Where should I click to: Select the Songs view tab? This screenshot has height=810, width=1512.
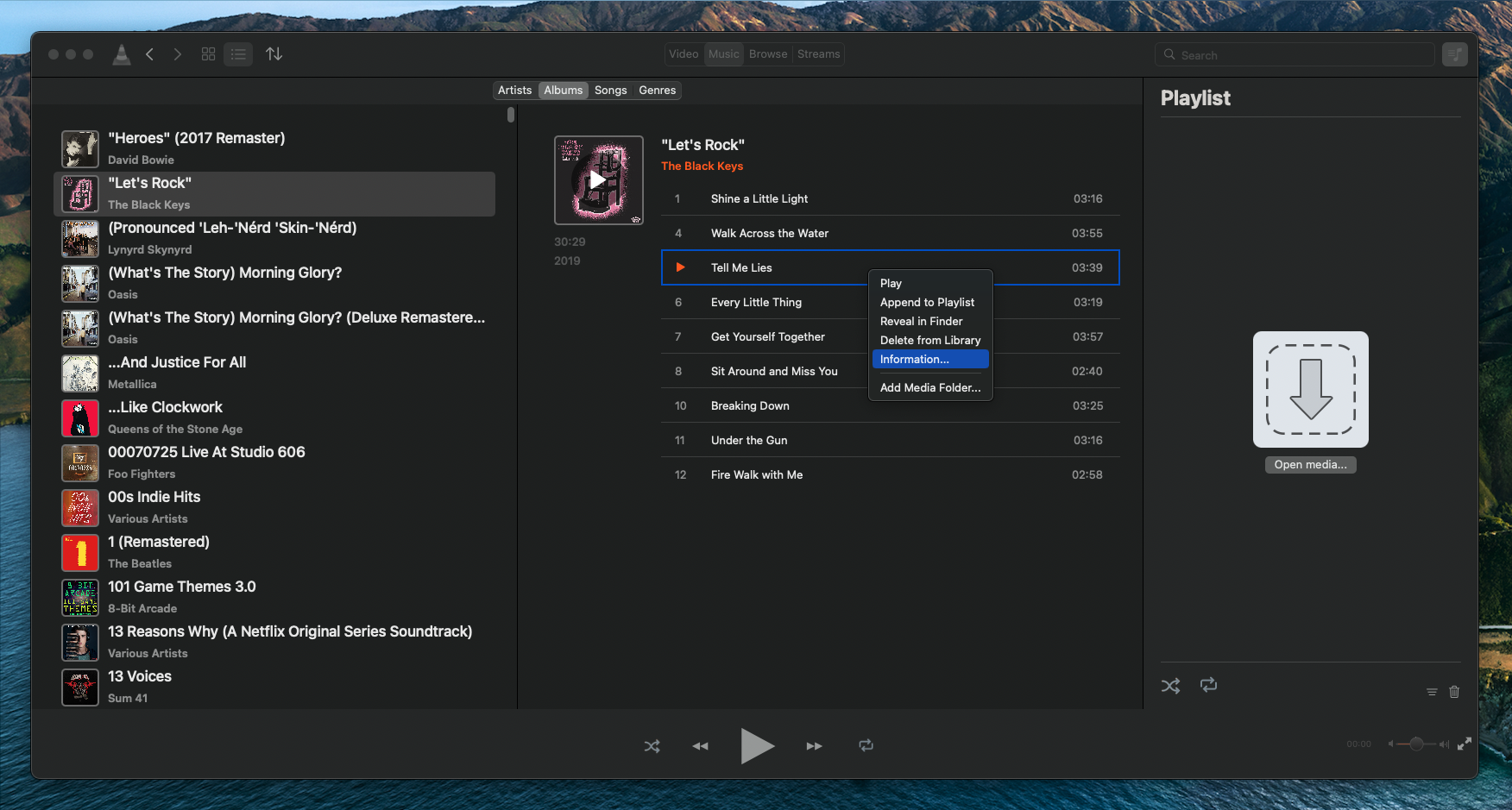click(x=611, y=91)
